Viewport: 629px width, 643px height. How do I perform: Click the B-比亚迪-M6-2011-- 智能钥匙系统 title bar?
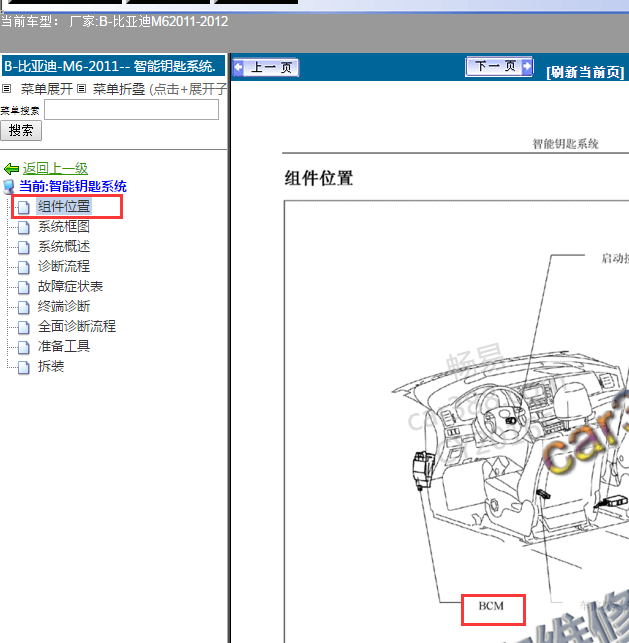coord(113,66)
